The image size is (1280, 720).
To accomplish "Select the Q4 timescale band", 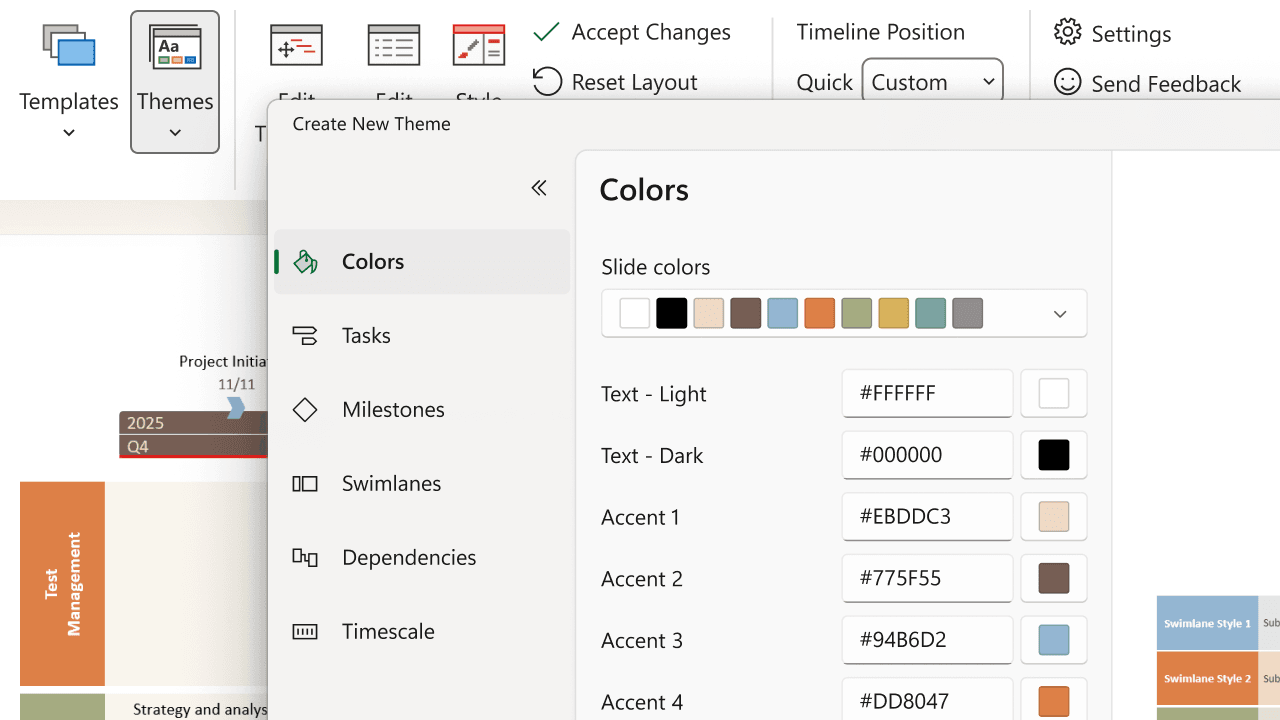I will click(193, 446).
